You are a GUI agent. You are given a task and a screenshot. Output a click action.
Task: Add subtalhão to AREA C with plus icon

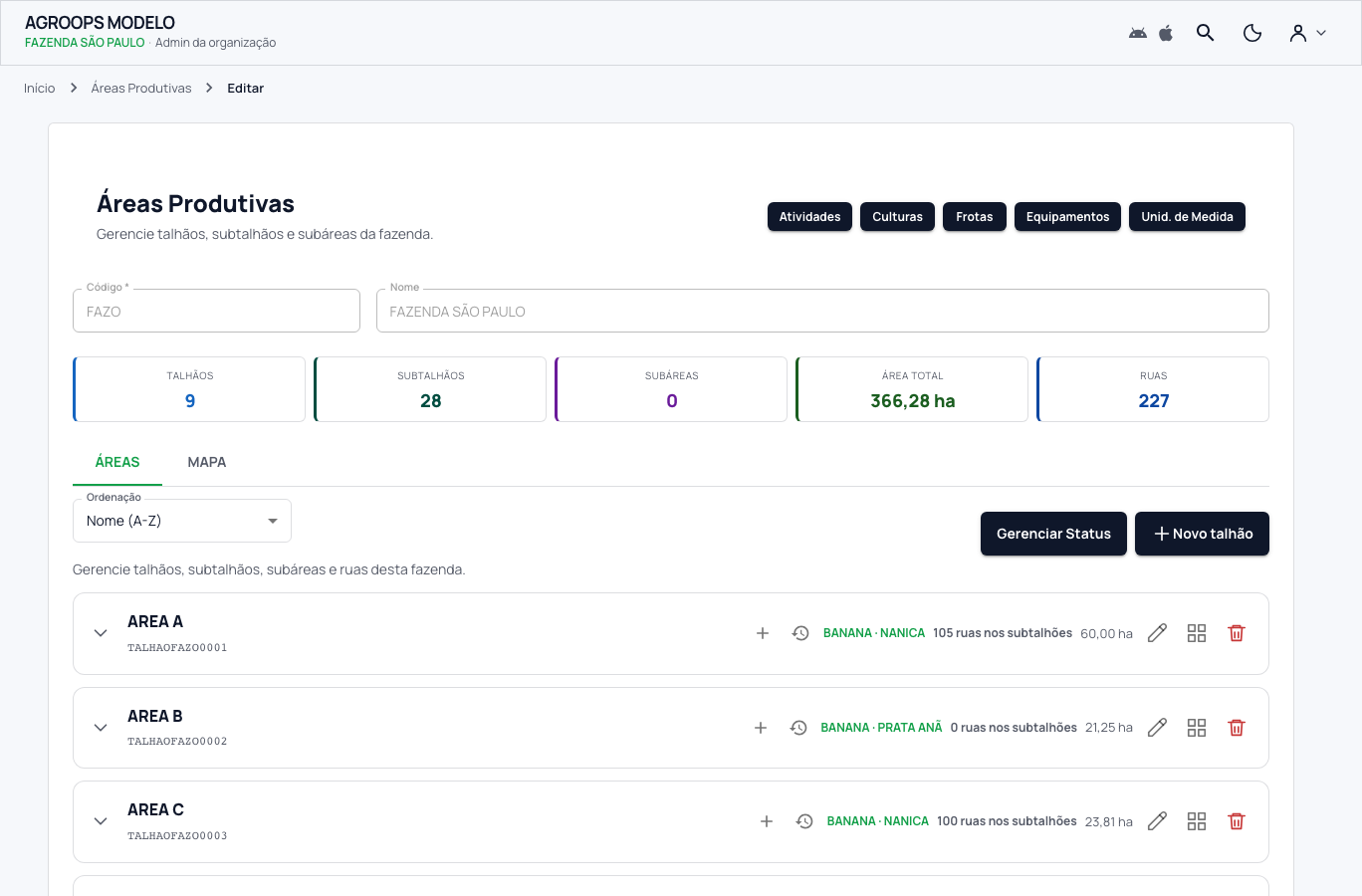coord(767,821)
